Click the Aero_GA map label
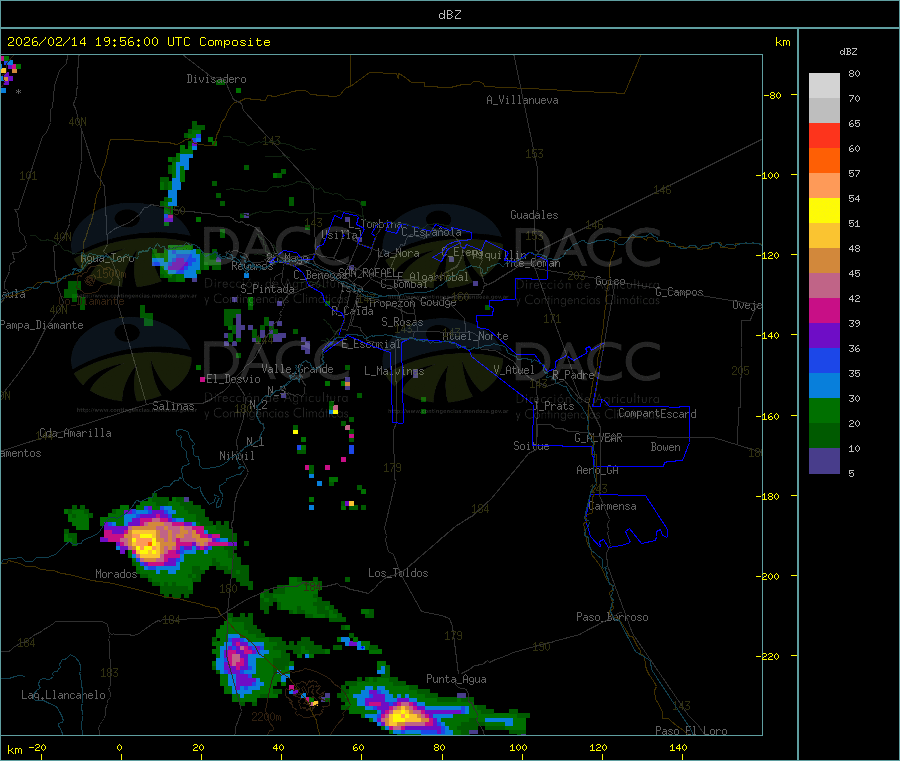This screenshot has height=761, width=900. [597, 470]
